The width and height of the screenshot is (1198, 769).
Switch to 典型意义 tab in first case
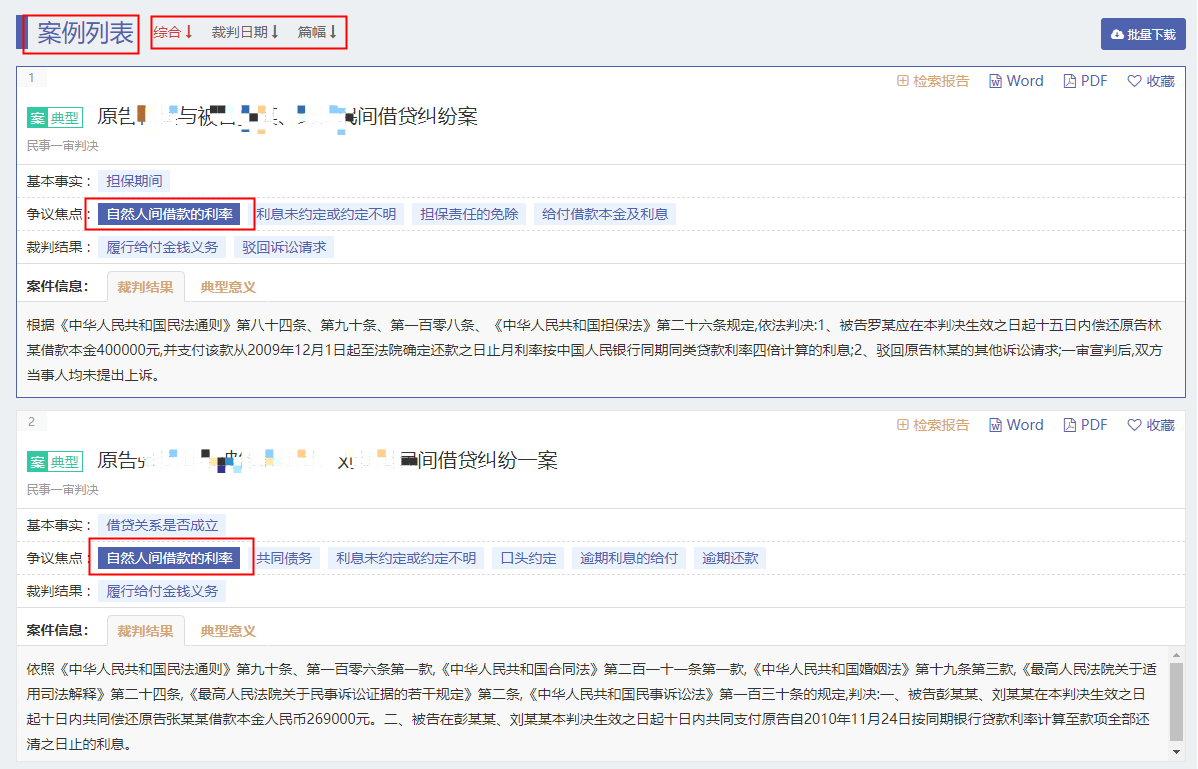tap(228, 287)
